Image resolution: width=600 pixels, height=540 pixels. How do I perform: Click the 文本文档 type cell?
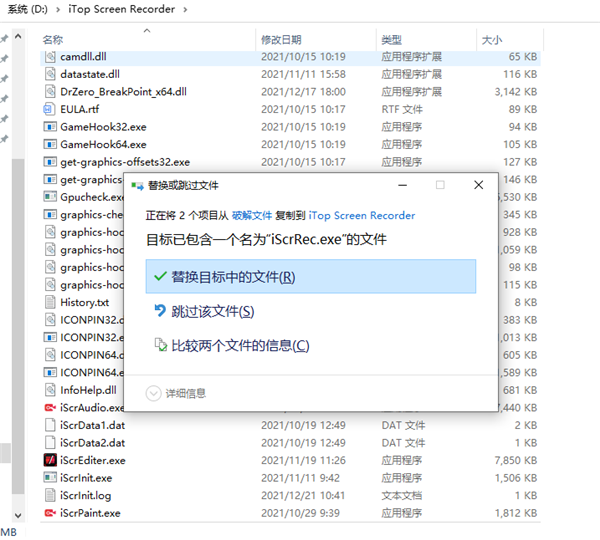401,495
